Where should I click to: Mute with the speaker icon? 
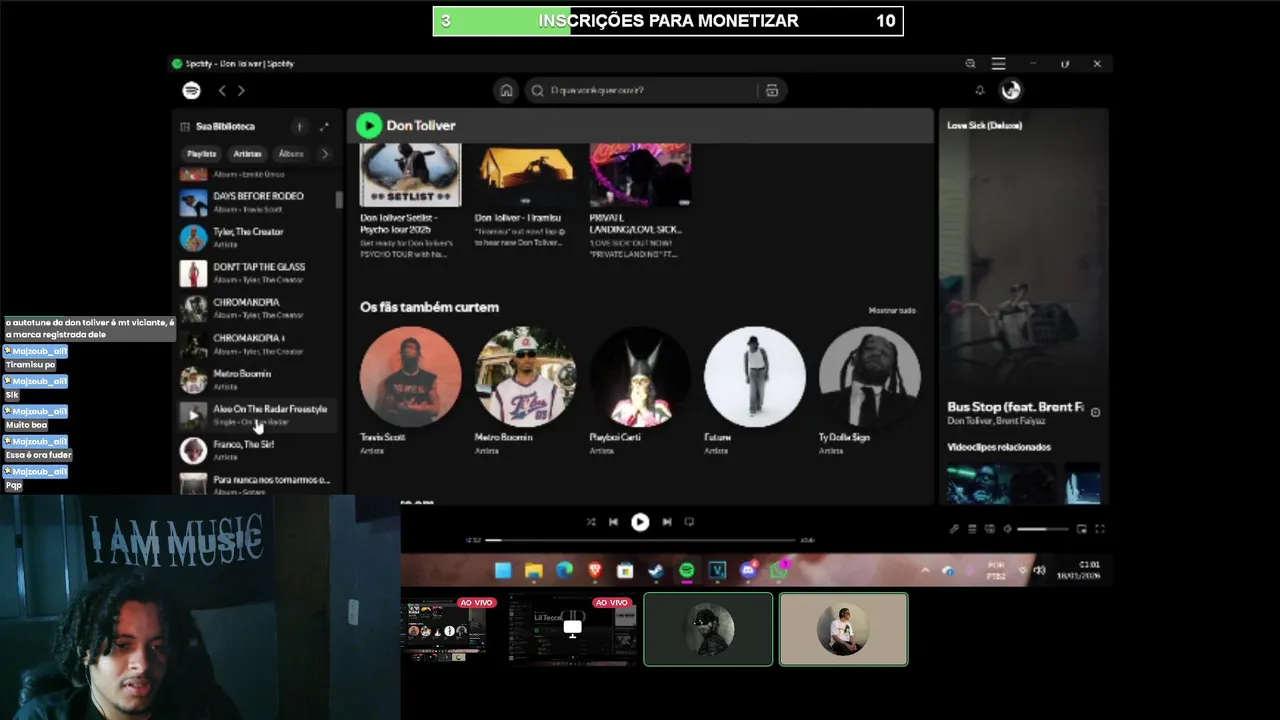click(1008, 529)
